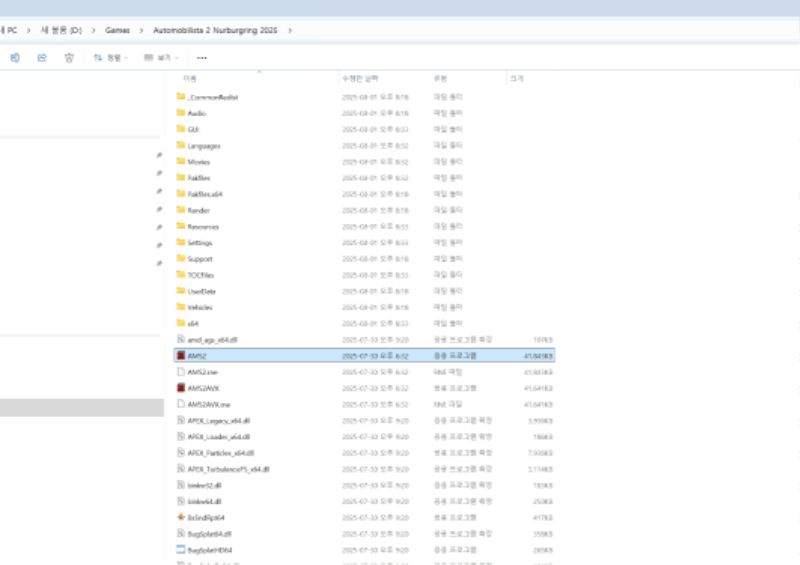Sort by the 수정한 날짜 column header
800x565 pixels.
(360, 79)
